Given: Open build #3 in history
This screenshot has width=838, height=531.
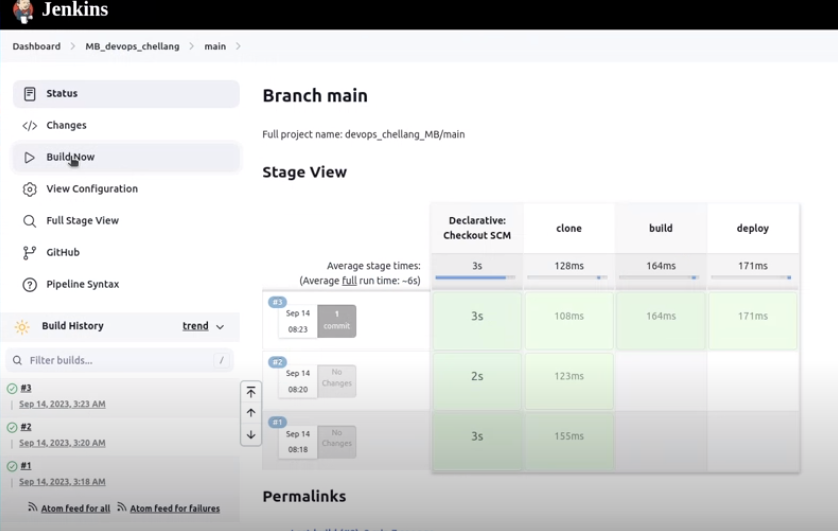Looking at the screenshot, I should click(26, 388).
